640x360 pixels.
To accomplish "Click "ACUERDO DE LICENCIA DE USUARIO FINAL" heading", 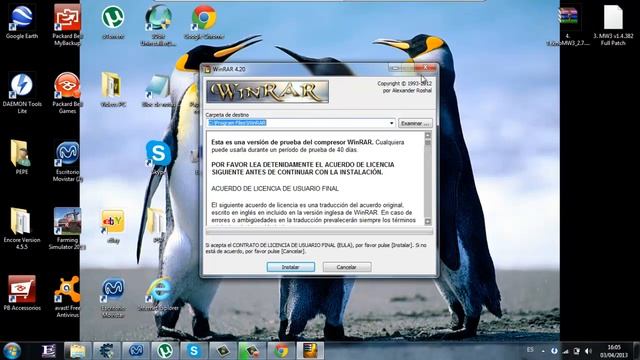I will coord(275,189).
